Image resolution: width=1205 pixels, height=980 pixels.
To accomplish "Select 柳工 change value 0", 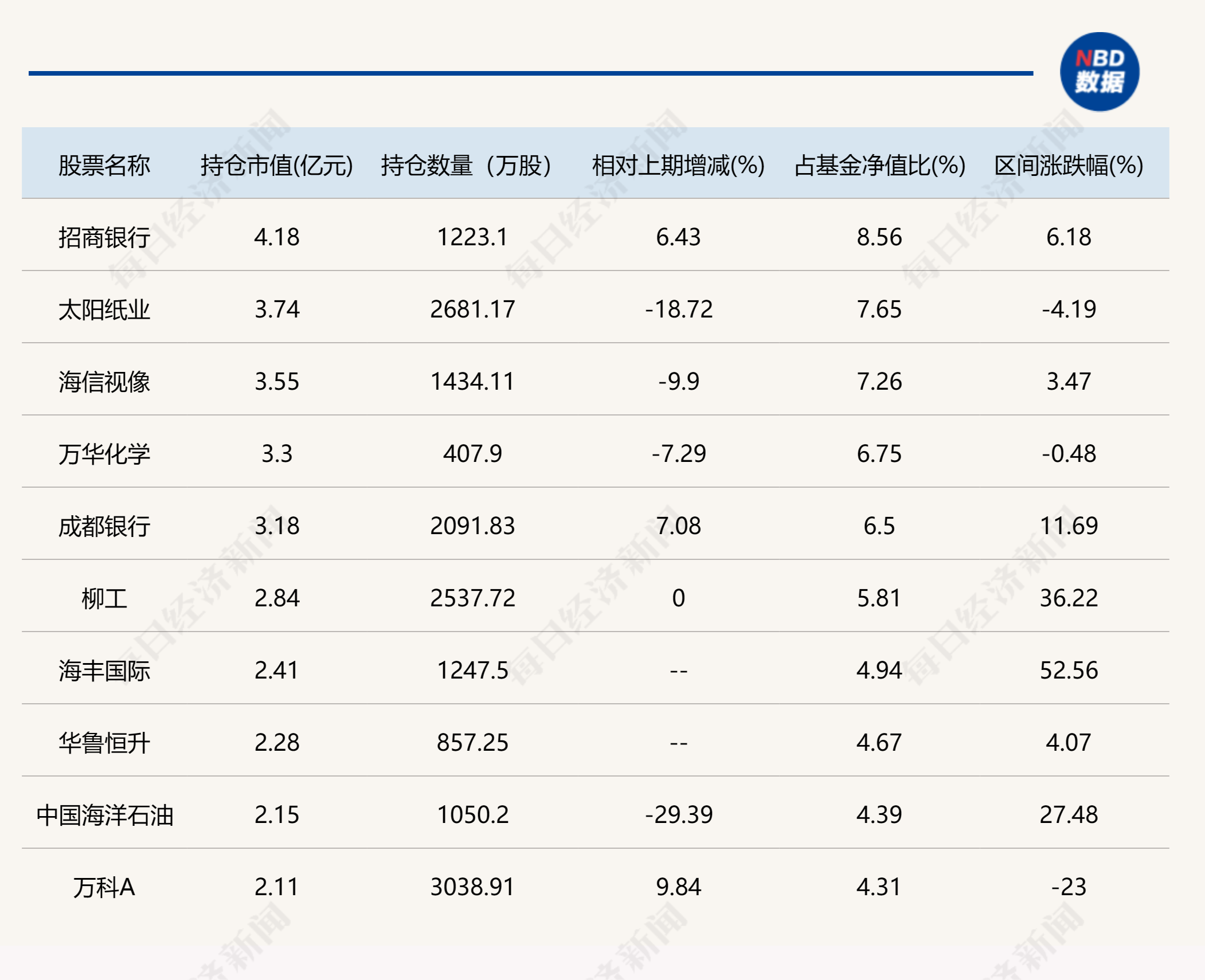I will point(678,598).
